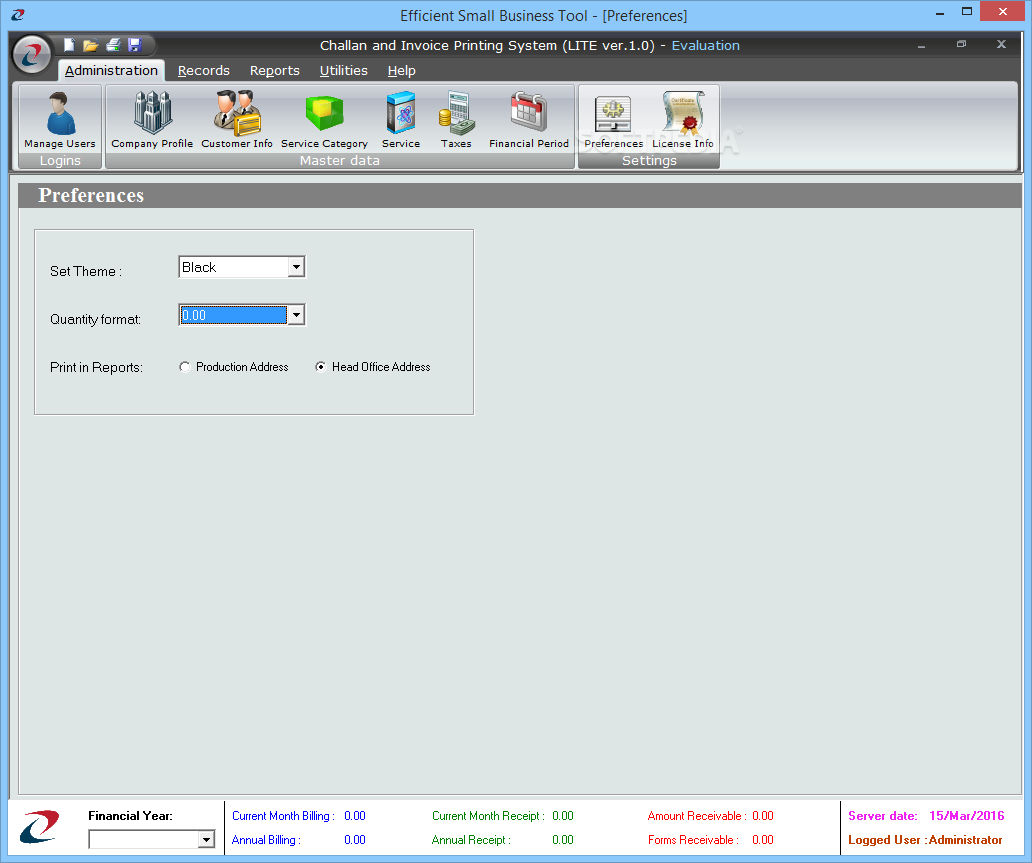Viewport: 1032px width, 863px height.
Task: Select the Head Office Address radio button
Action: (x=321, y=367)
